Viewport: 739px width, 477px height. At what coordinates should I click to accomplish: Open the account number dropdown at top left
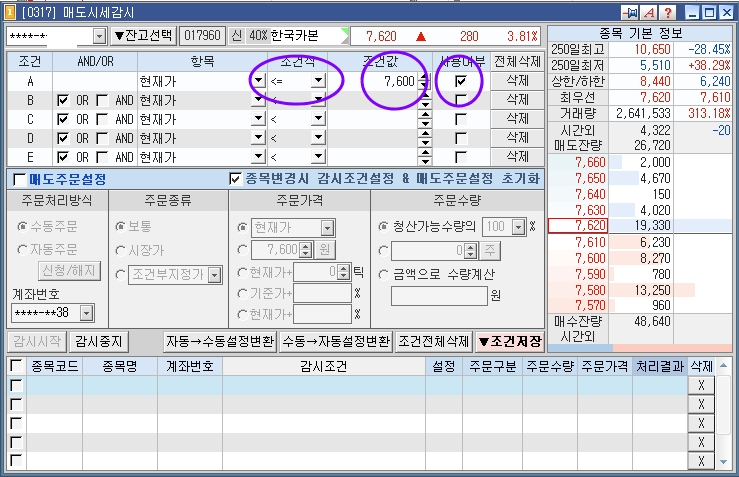99,36
